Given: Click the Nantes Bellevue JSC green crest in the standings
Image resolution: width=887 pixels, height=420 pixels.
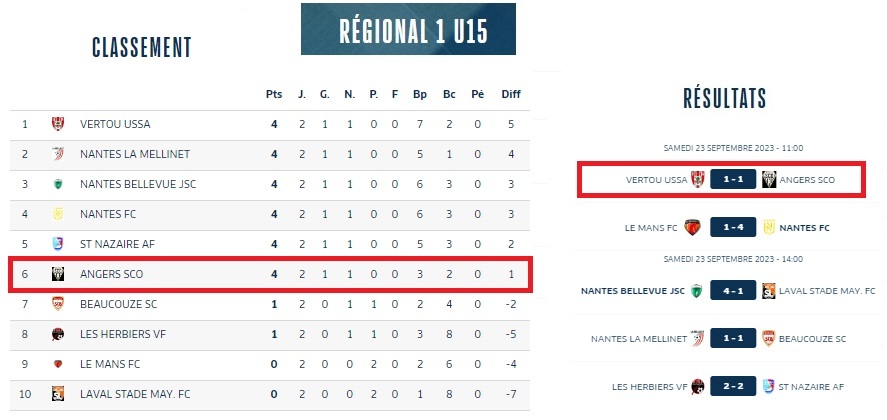Looking at the screenshot, I should pyautogui.click(x=58, y=184).
